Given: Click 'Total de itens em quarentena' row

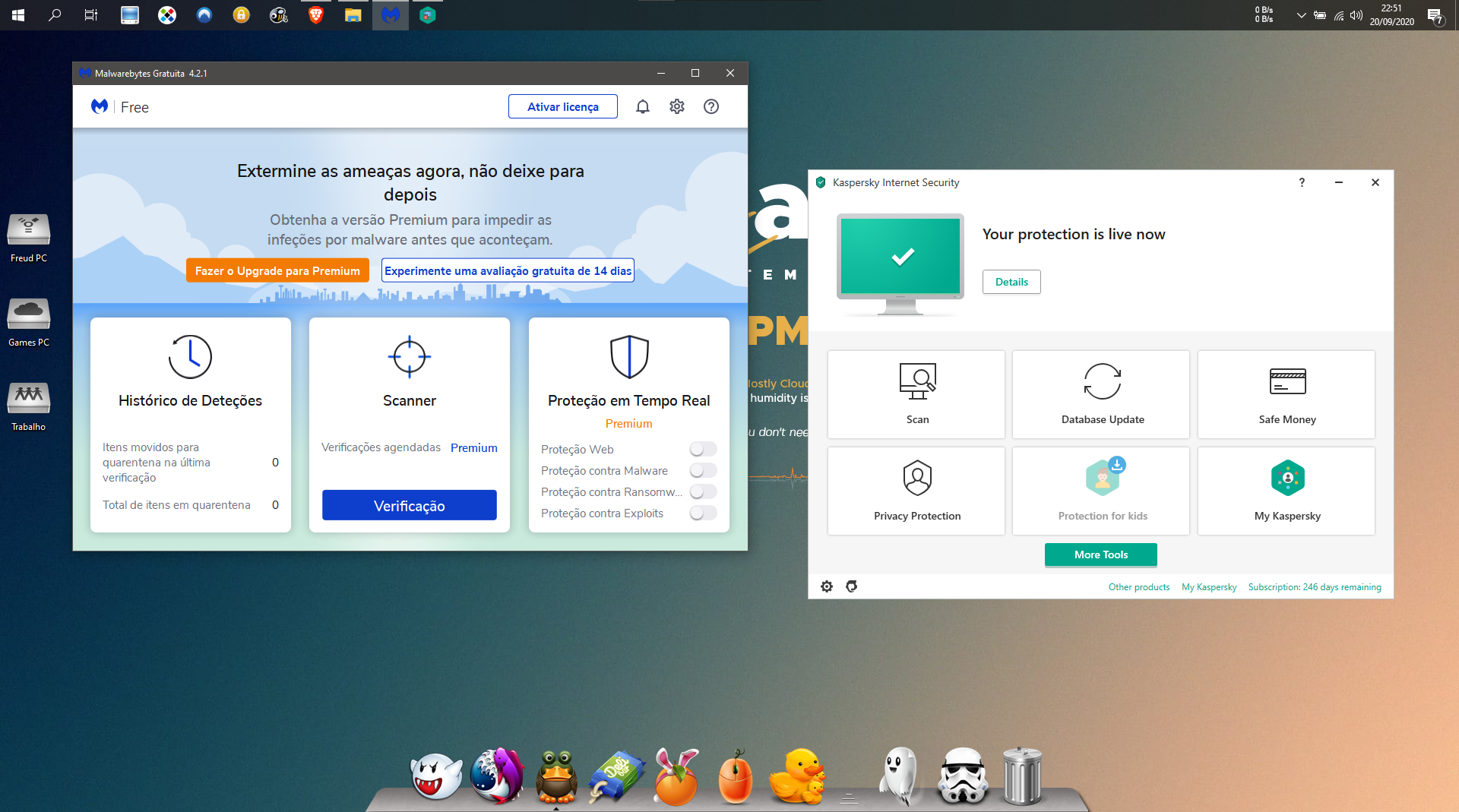Looking at the screenshot, I should pos(190,505).
